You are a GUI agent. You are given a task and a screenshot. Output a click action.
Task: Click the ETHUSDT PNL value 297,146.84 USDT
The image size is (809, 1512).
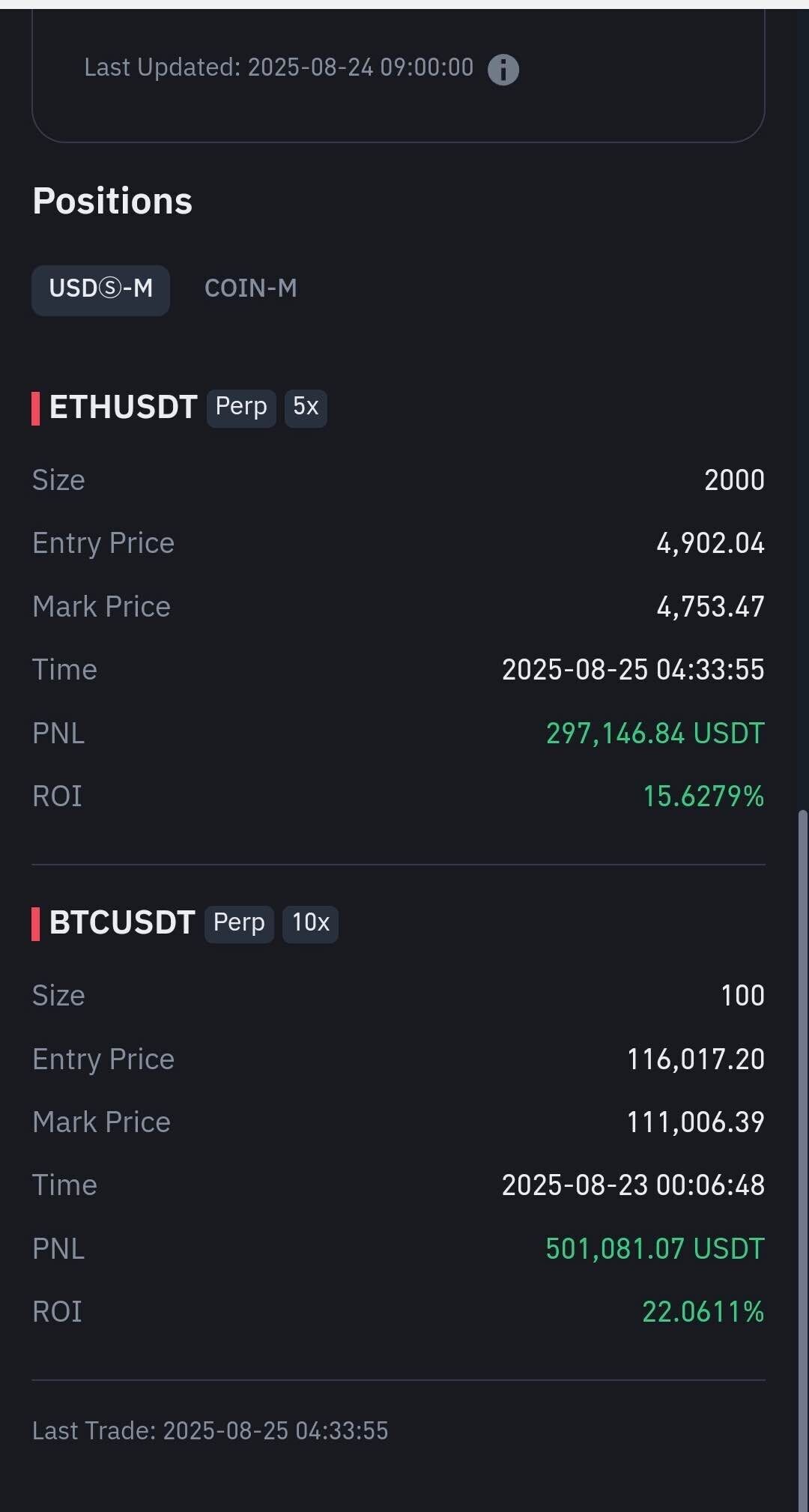655,734
